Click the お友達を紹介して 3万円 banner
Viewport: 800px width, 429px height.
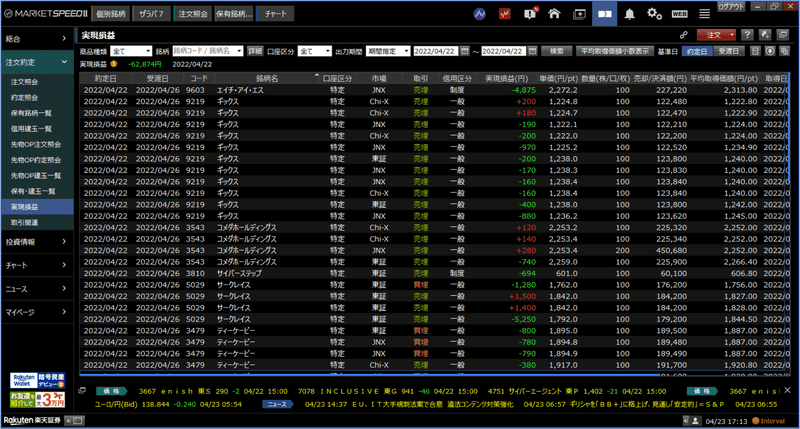tap(37, 399)
